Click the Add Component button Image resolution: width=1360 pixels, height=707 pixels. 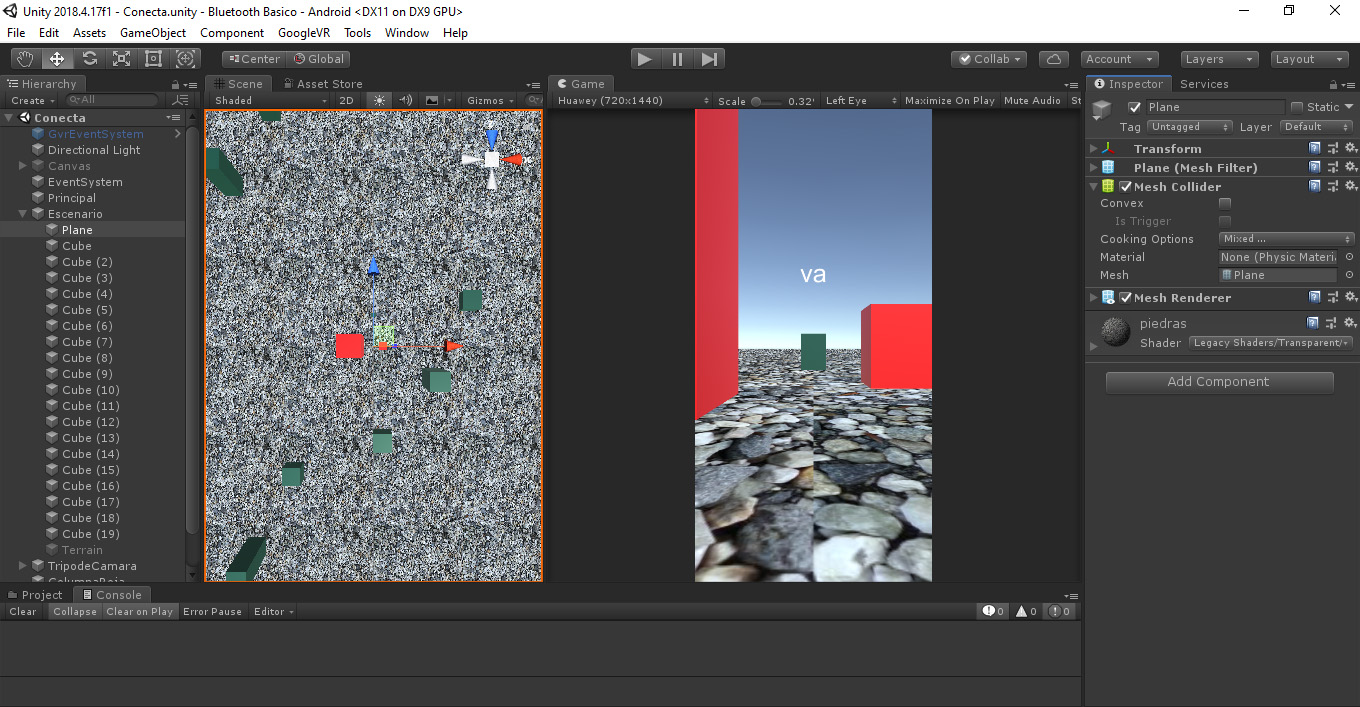tap(1219, 382)
